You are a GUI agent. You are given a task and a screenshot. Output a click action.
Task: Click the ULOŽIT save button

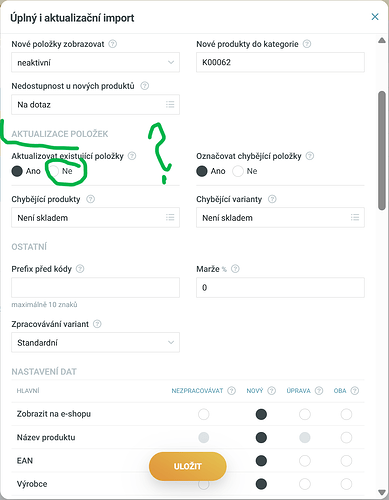tap(188, 466)
